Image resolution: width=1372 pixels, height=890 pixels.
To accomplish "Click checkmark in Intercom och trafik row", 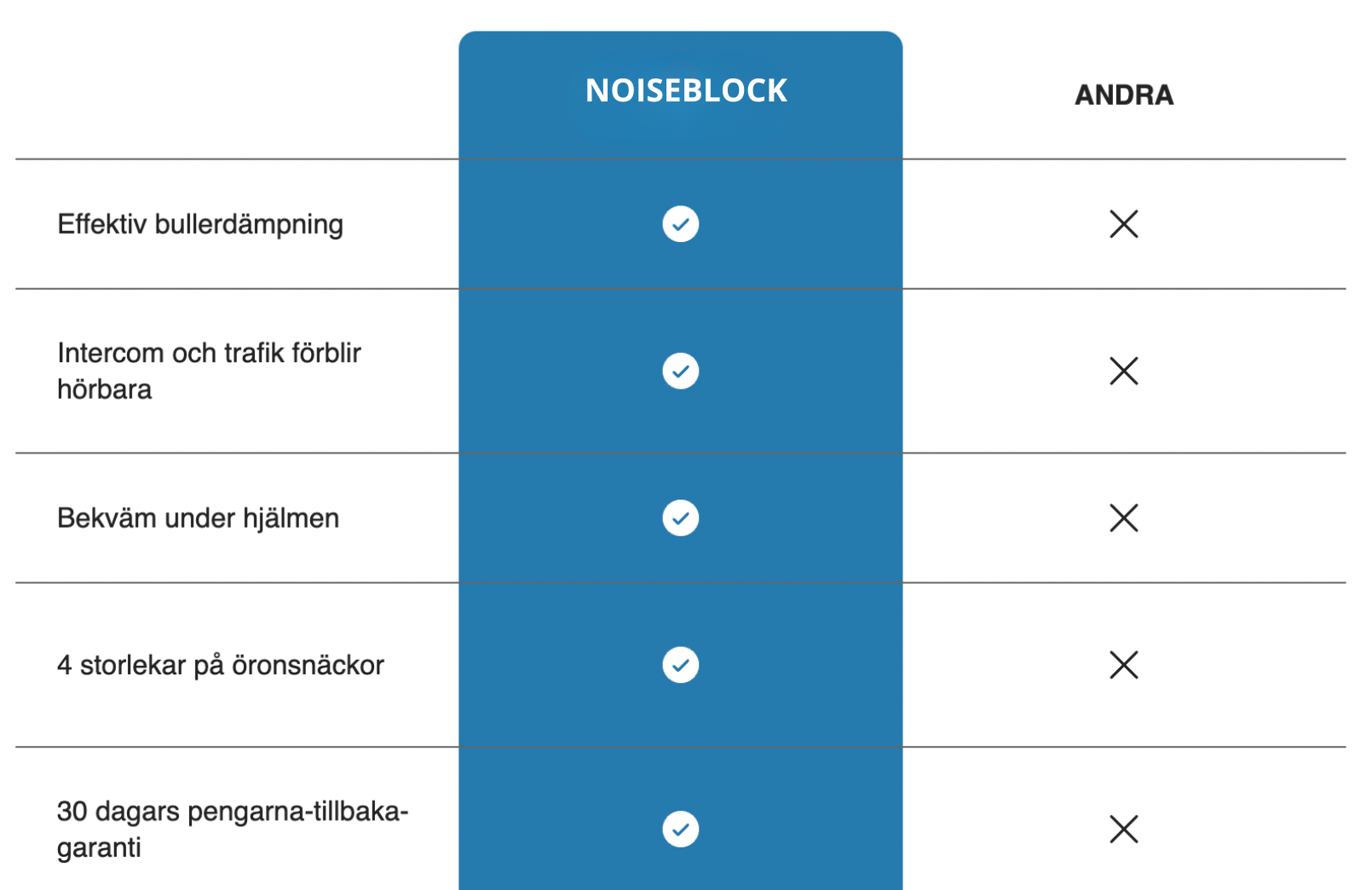I will [680, 371].
